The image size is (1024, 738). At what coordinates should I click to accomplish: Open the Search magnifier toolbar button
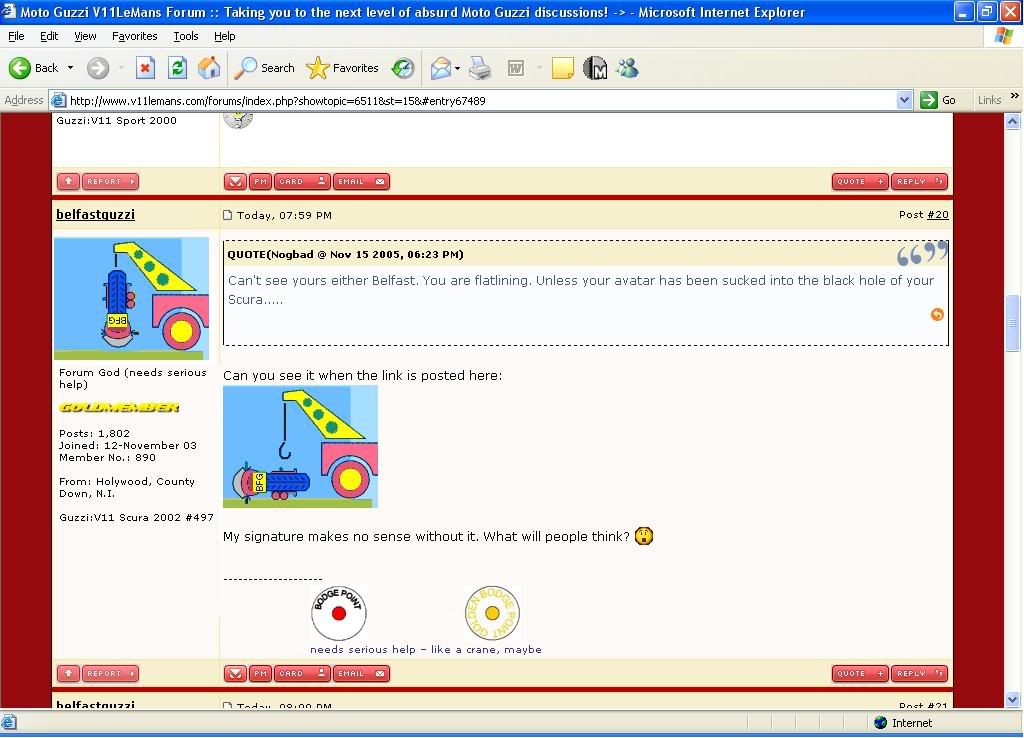click(264, 68)
